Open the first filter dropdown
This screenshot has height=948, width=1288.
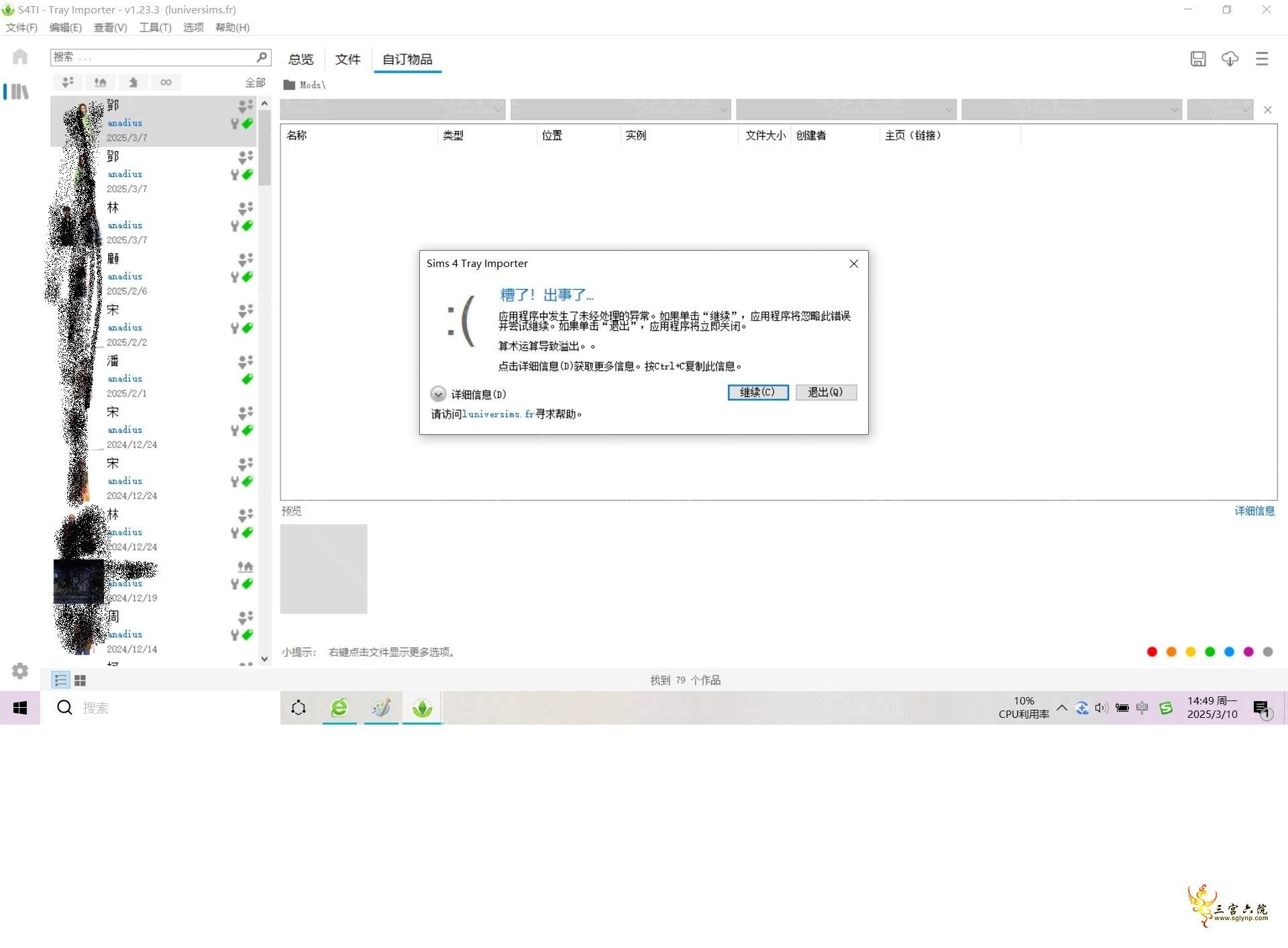point(392,109)
